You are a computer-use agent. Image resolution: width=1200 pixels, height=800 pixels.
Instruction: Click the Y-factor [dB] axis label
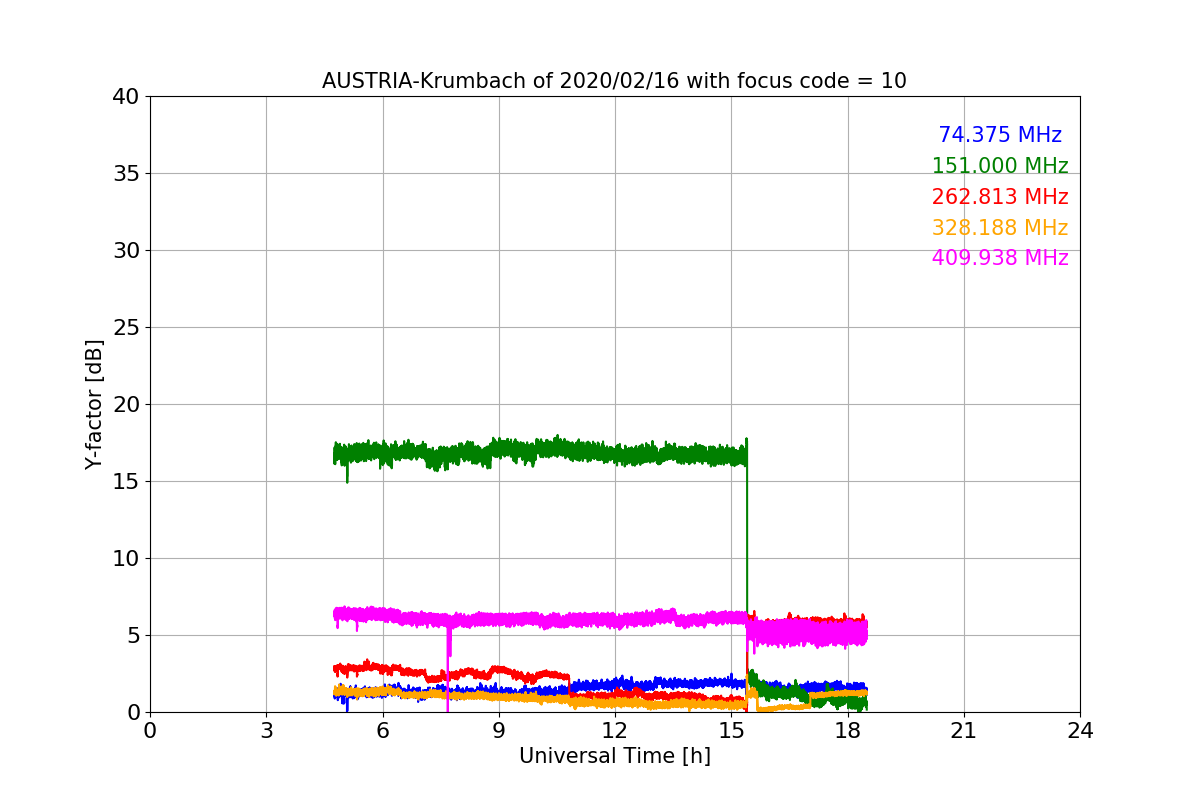tap(94, 404)
